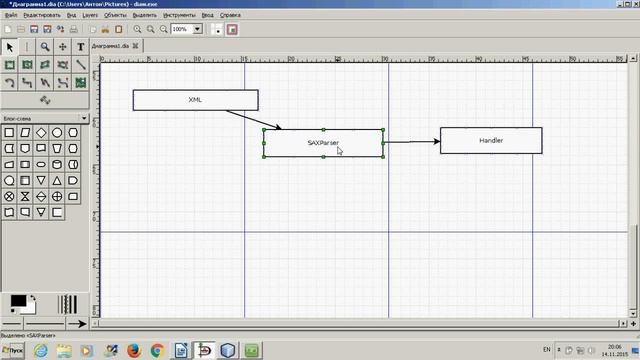Viewport: 640px width, 360px height.
Task: Pick the circled plus OR shape
Action: click(x=57, y=196)
